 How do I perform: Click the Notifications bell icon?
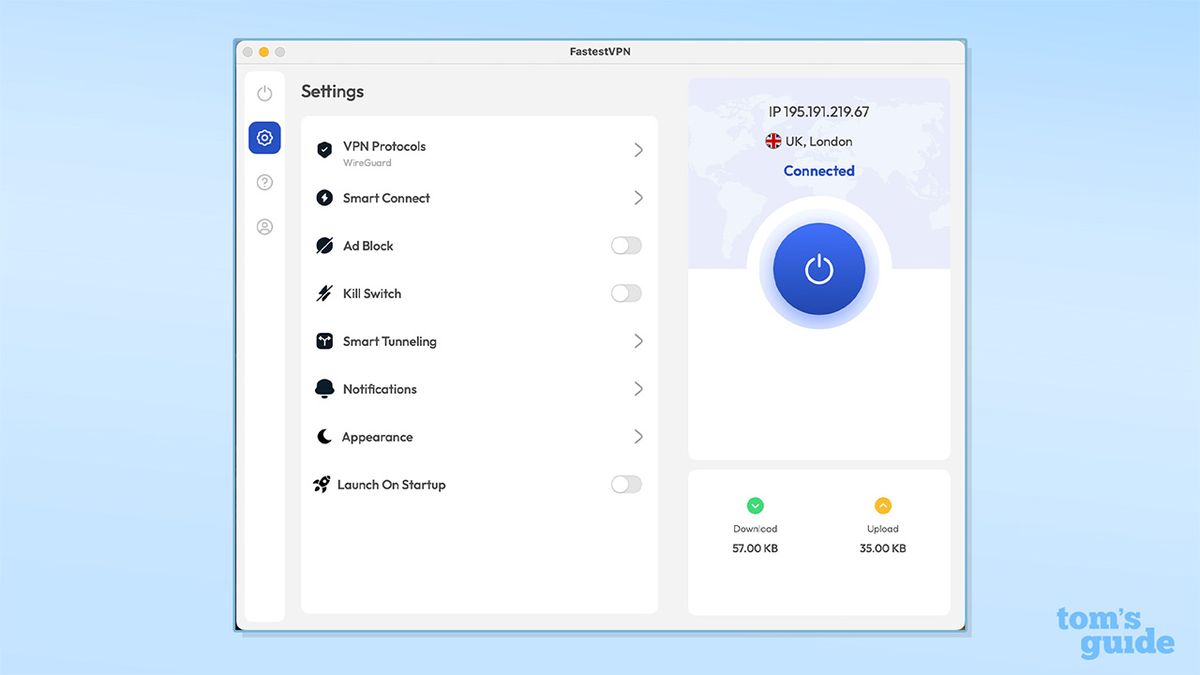[324, 389]
